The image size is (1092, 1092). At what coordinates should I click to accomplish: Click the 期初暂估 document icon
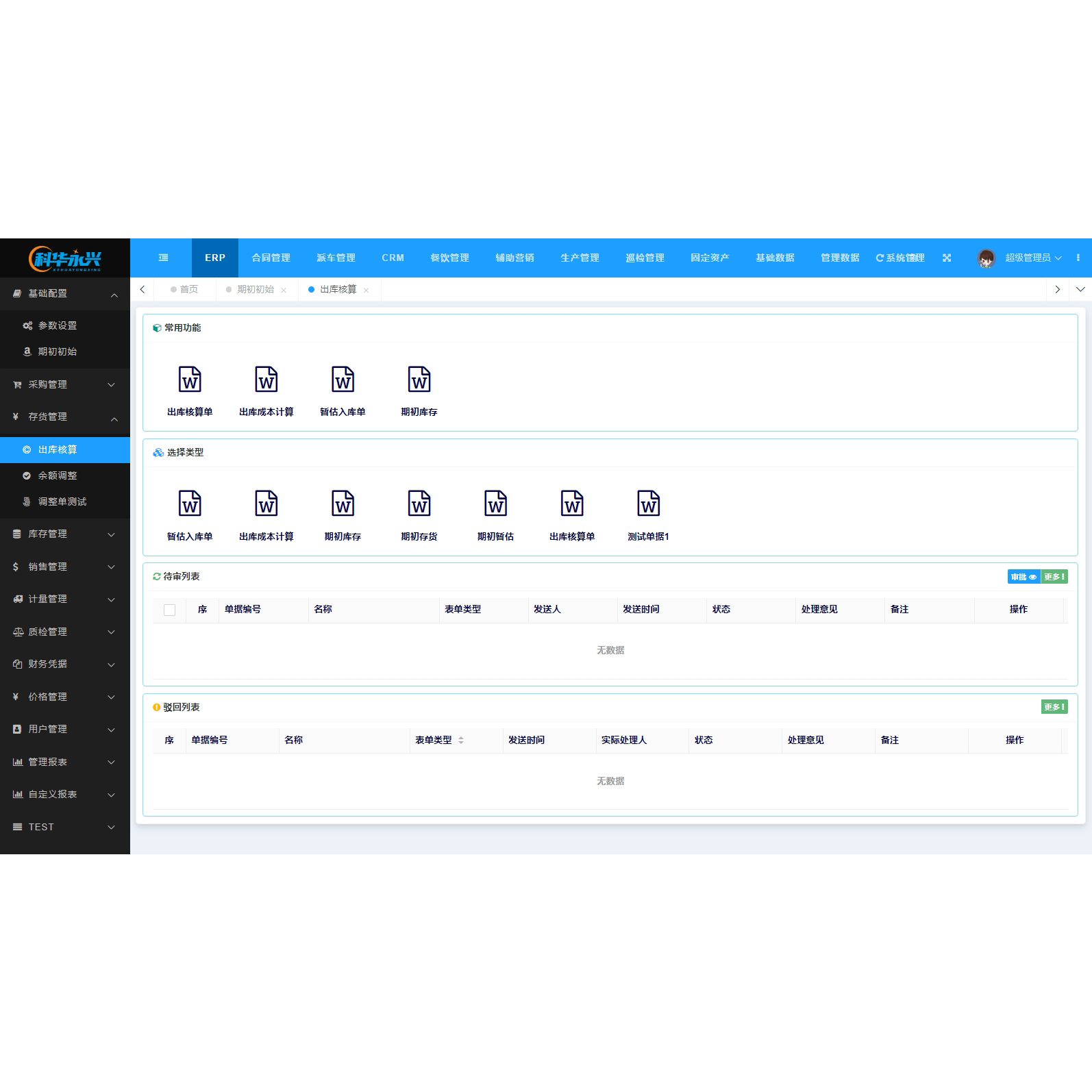pyautogui.click(x=495, y=504)
